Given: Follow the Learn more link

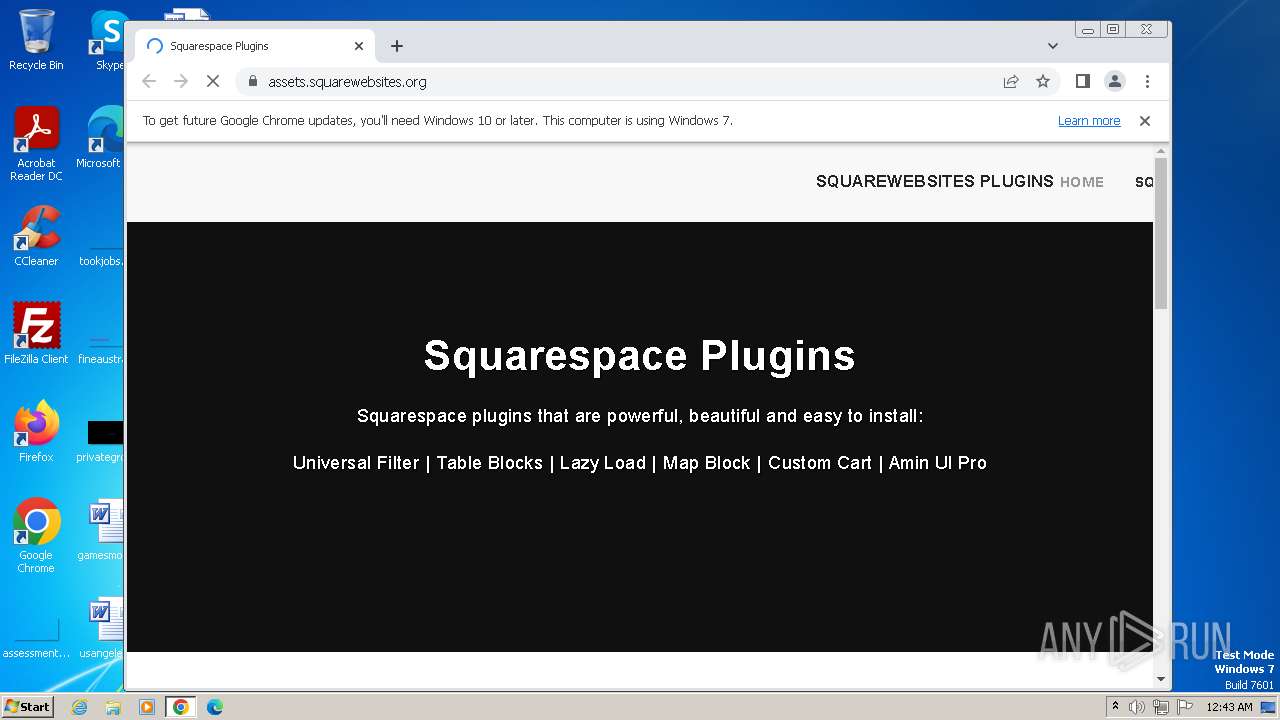Looking at the screenshot, I should [x=1089, y=121].
